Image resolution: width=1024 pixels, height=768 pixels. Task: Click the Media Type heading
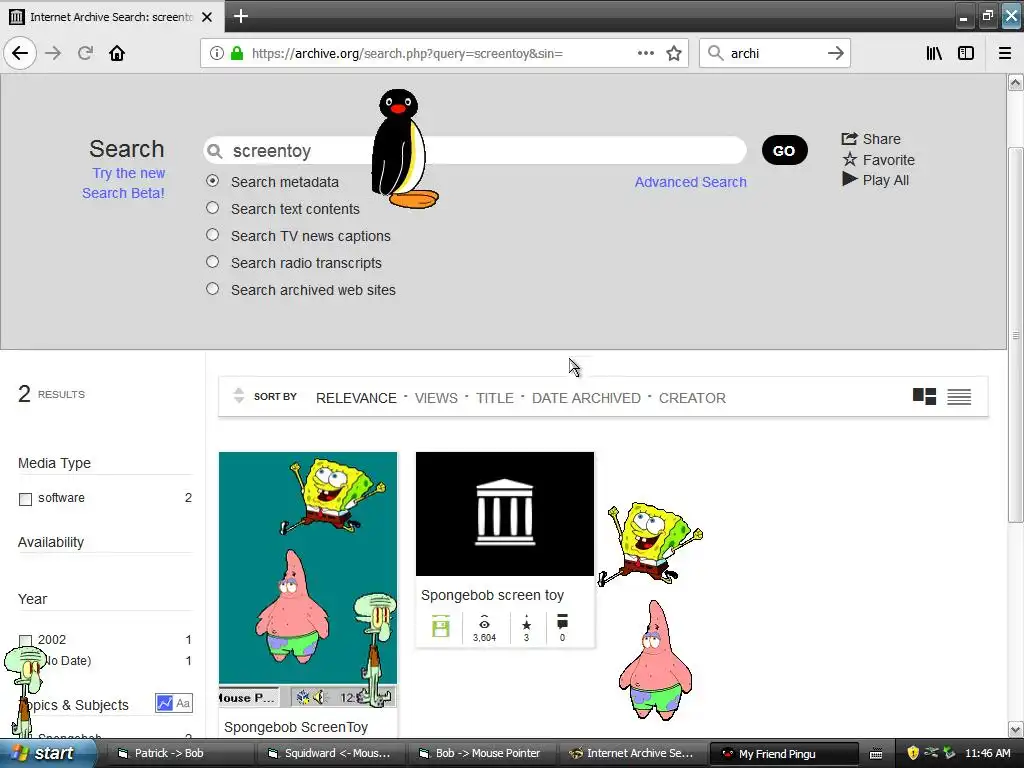[x=54, y=463]
